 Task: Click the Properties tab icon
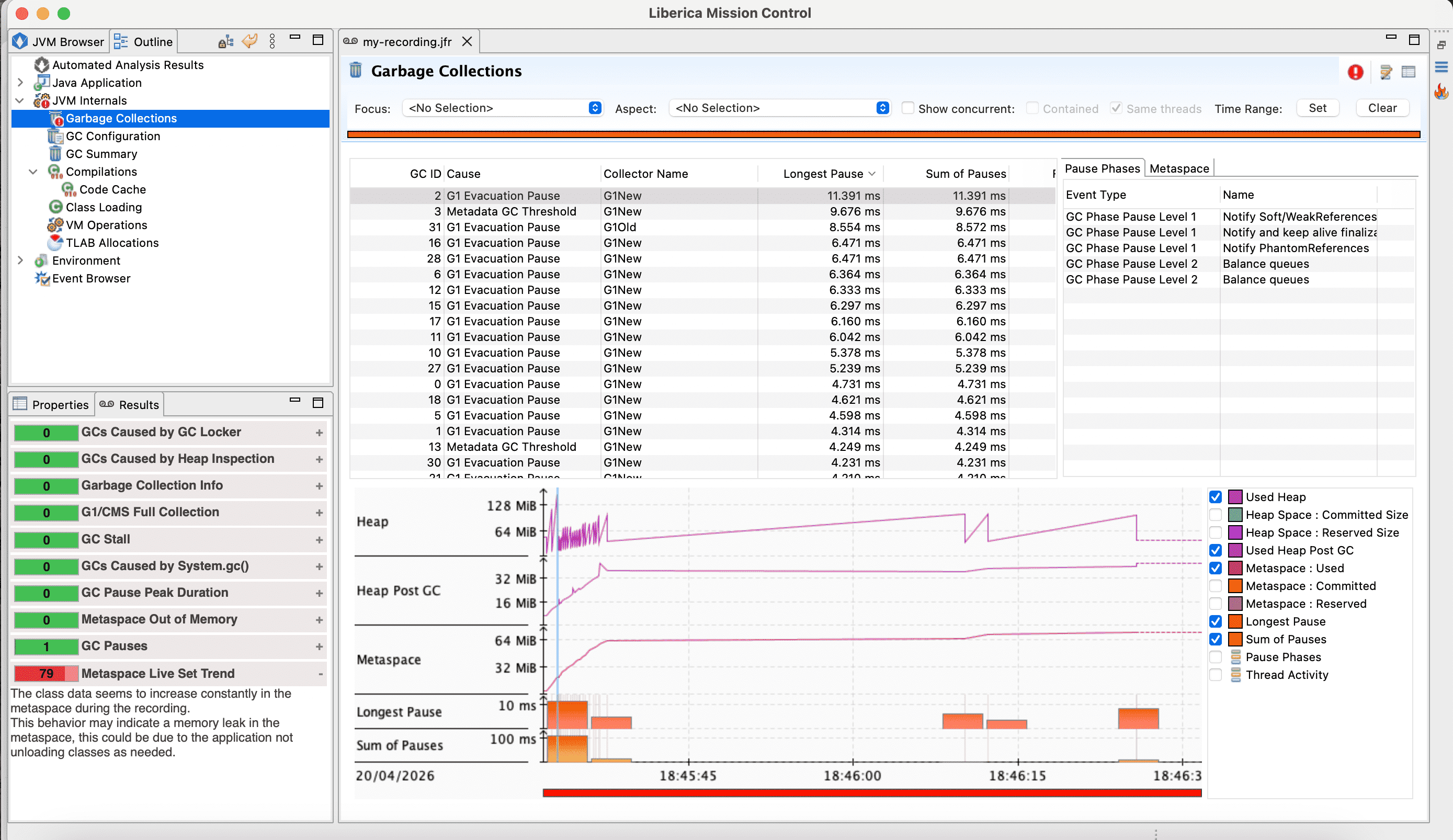[x=20, y=404]
